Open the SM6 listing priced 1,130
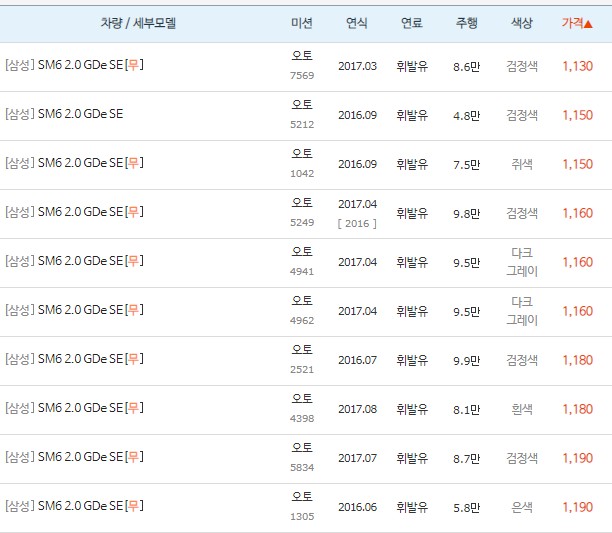This screenshot has width=612, height=533. tap(74, 65)
